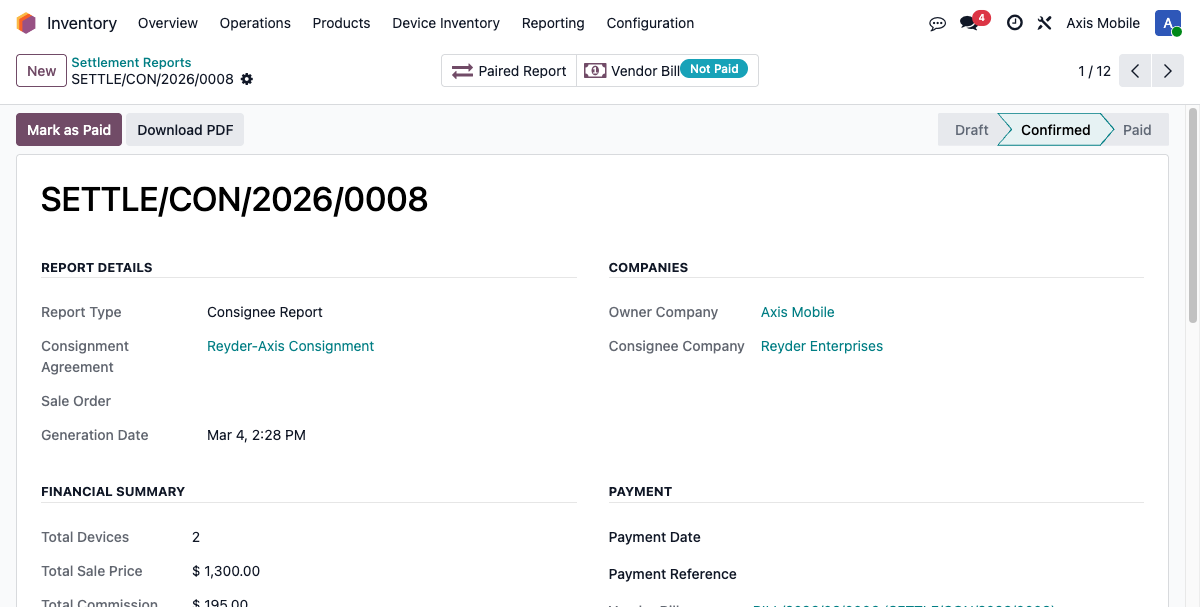Go to the next record arrow
The width and height of the screenshot is (1200, 607).
point(1167,71)
